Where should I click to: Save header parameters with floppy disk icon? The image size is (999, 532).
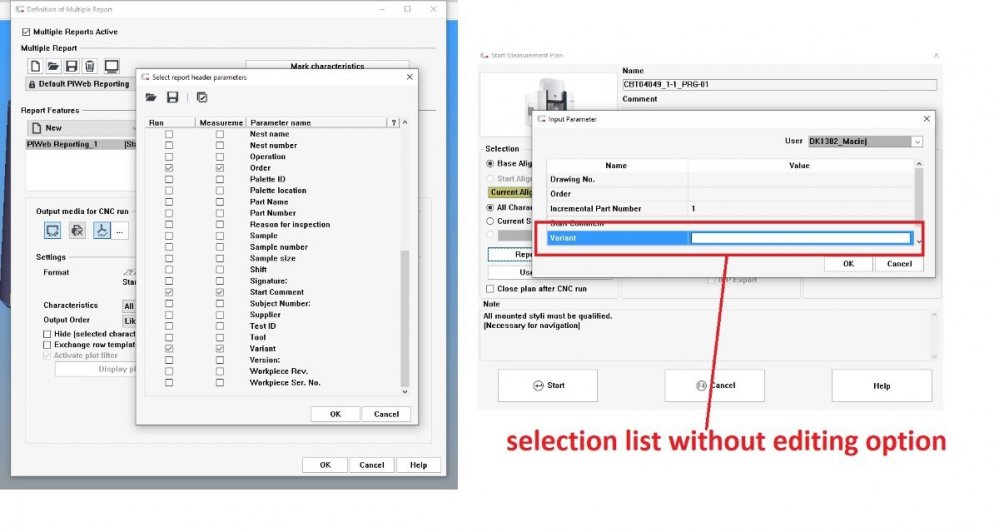[173, 97]
